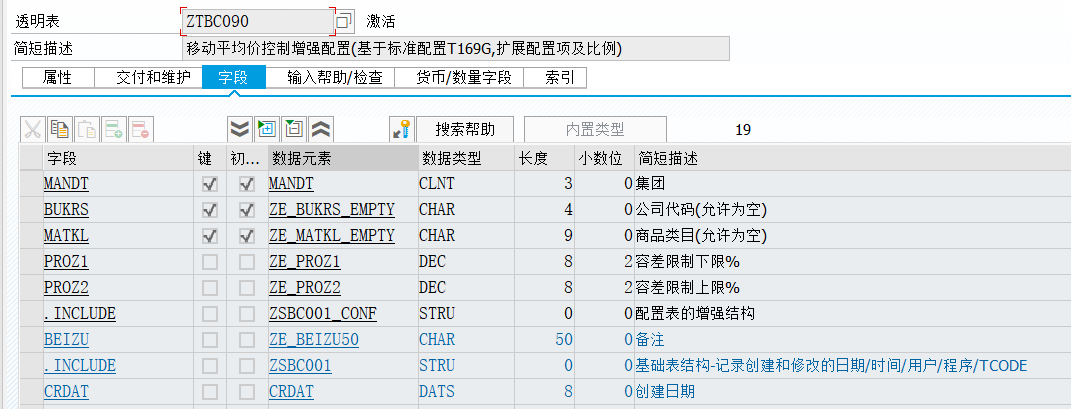This screenshot has height=409, width=1071.
Task: Click the Delete row icon with red minus
Action: 141,129
